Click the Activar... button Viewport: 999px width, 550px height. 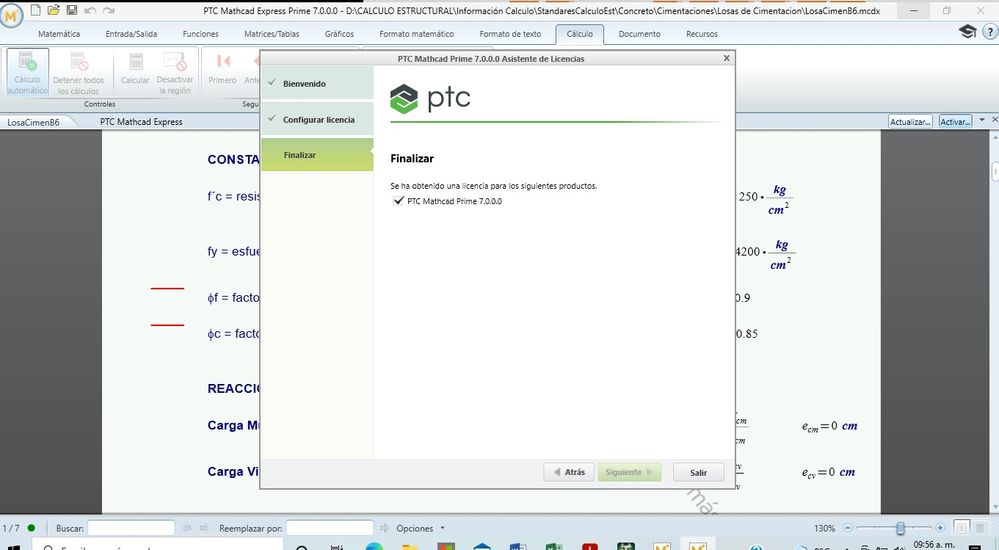[x=955, y=121]
